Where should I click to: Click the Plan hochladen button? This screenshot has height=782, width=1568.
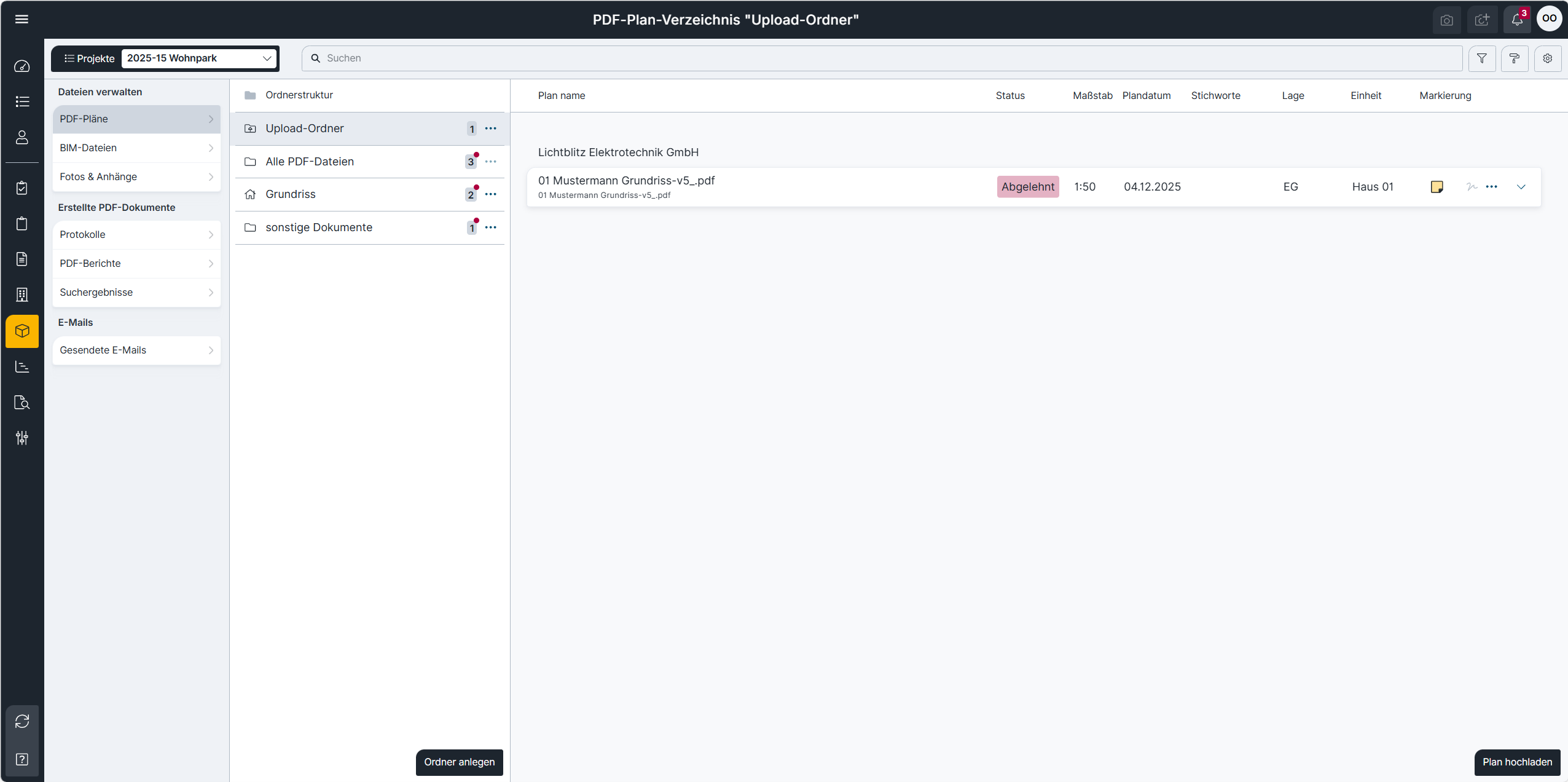point(1516,762)
